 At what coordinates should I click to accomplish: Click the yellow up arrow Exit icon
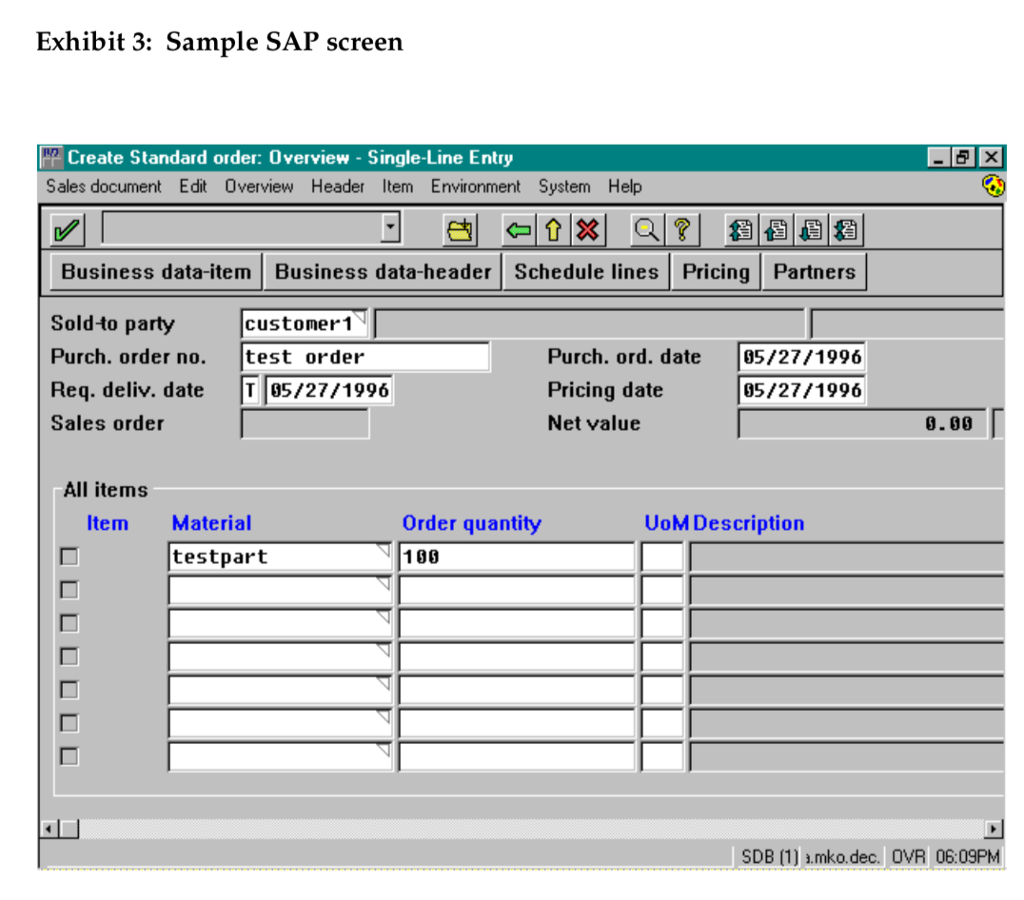[x=554, y=230]
